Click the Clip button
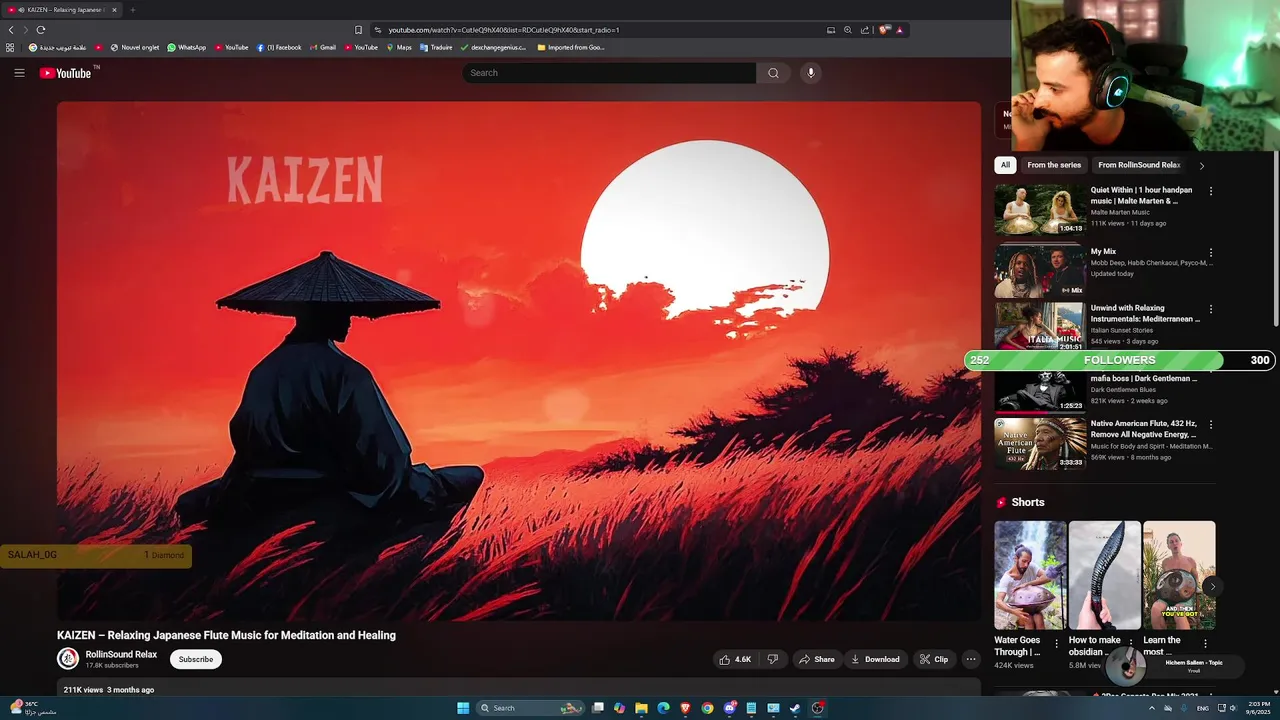This screenshot has width=1280, height=720. click(x=934, y=659)
